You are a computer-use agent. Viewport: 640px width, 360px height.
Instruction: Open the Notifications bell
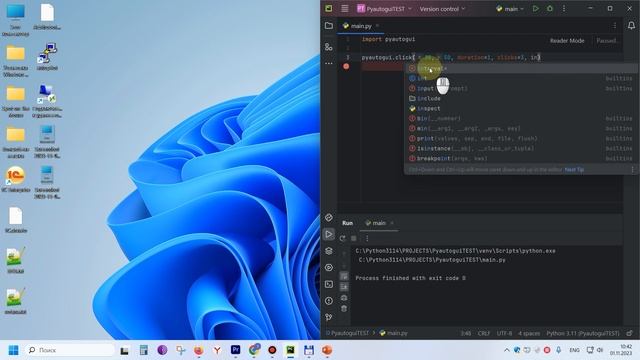coord(631,26)
